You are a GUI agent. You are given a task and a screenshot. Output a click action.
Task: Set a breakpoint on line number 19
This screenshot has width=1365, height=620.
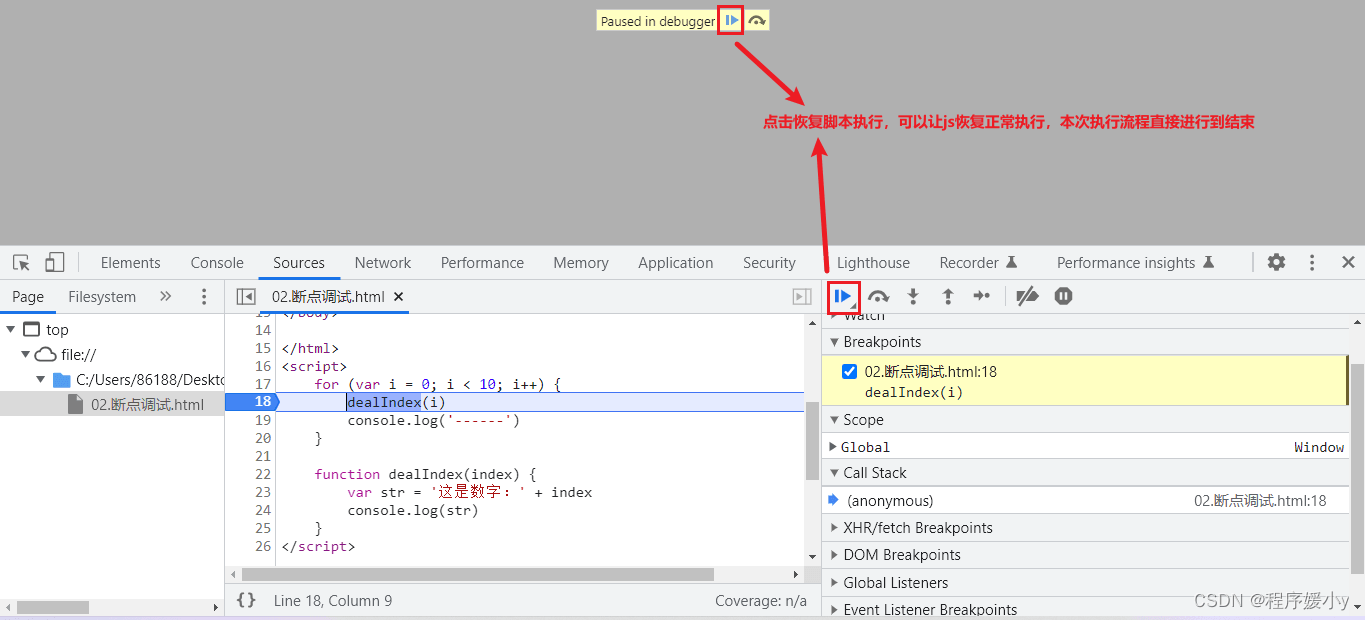(x=263, y=420)
